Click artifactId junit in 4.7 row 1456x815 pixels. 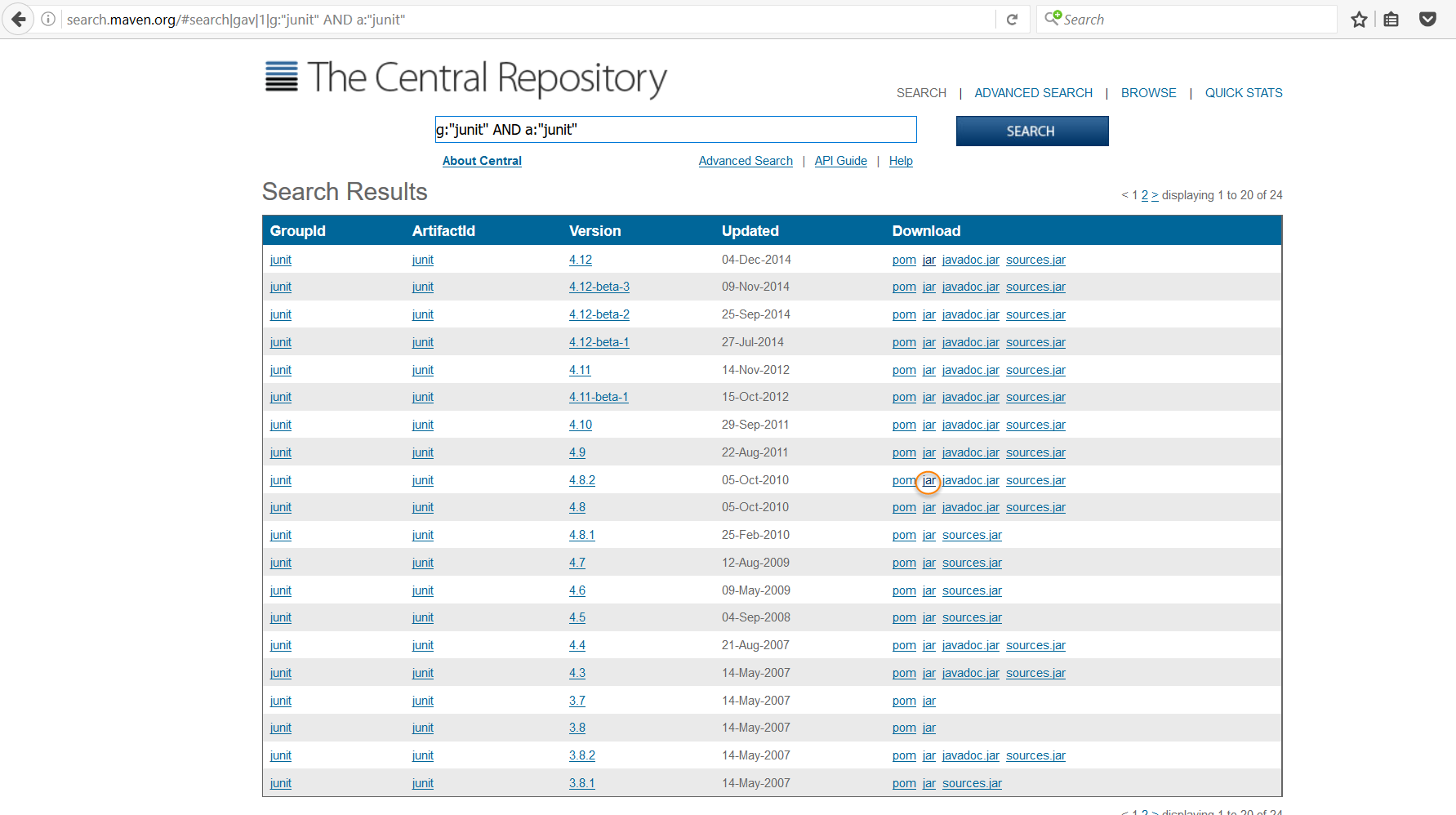click(423, 563)
